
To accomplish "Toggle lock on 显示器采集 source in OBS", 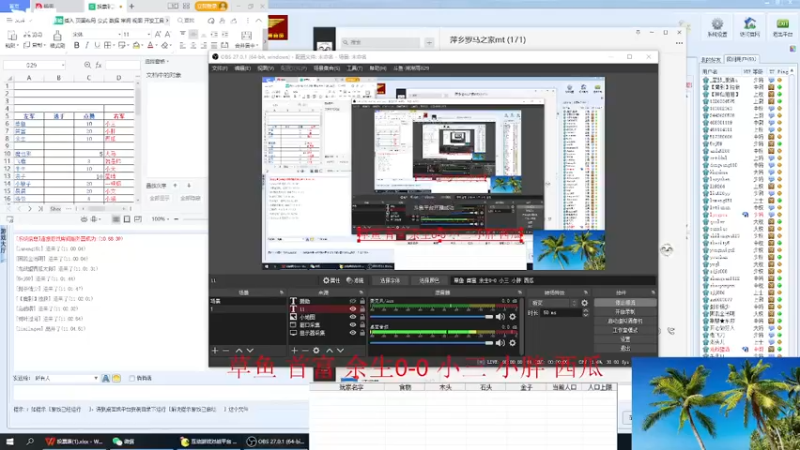I will (362, 333).
